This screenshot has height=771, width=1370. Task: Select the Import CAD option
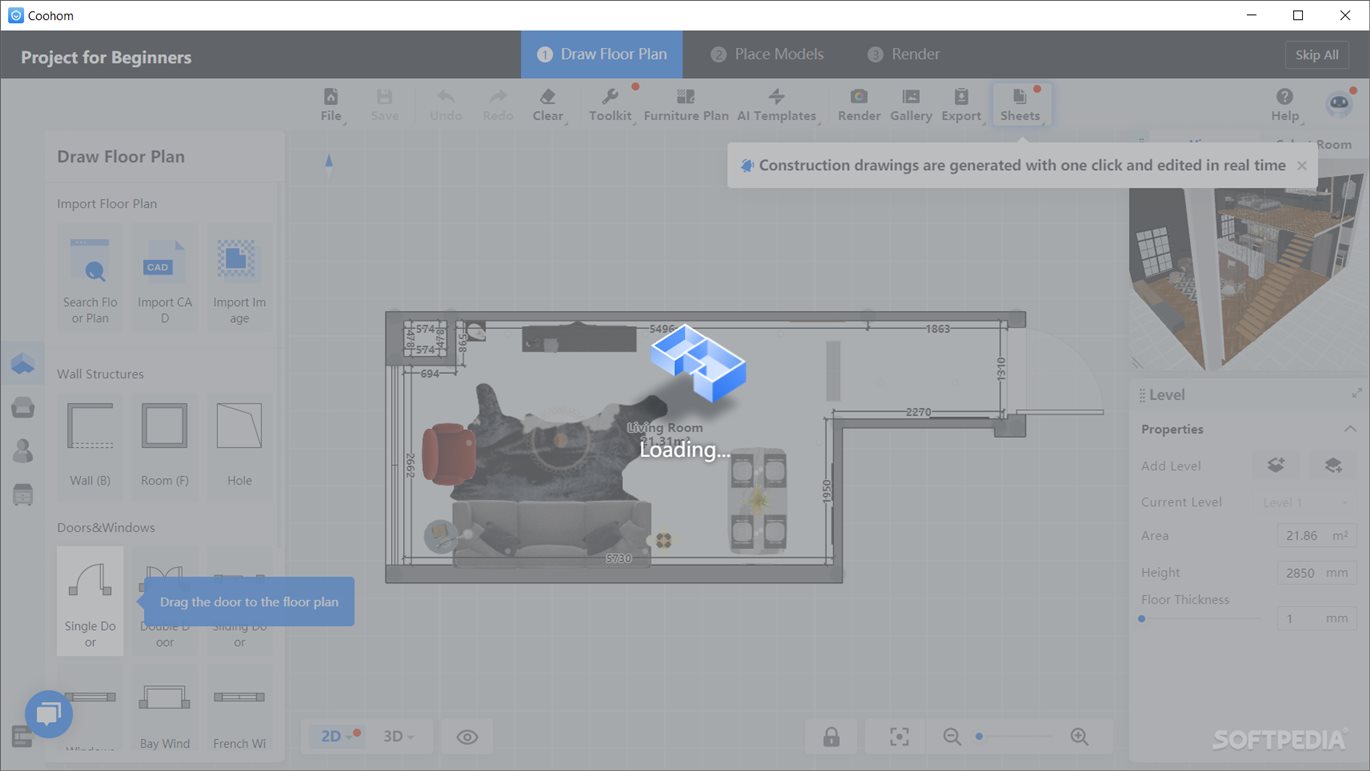tap(165, 279)
